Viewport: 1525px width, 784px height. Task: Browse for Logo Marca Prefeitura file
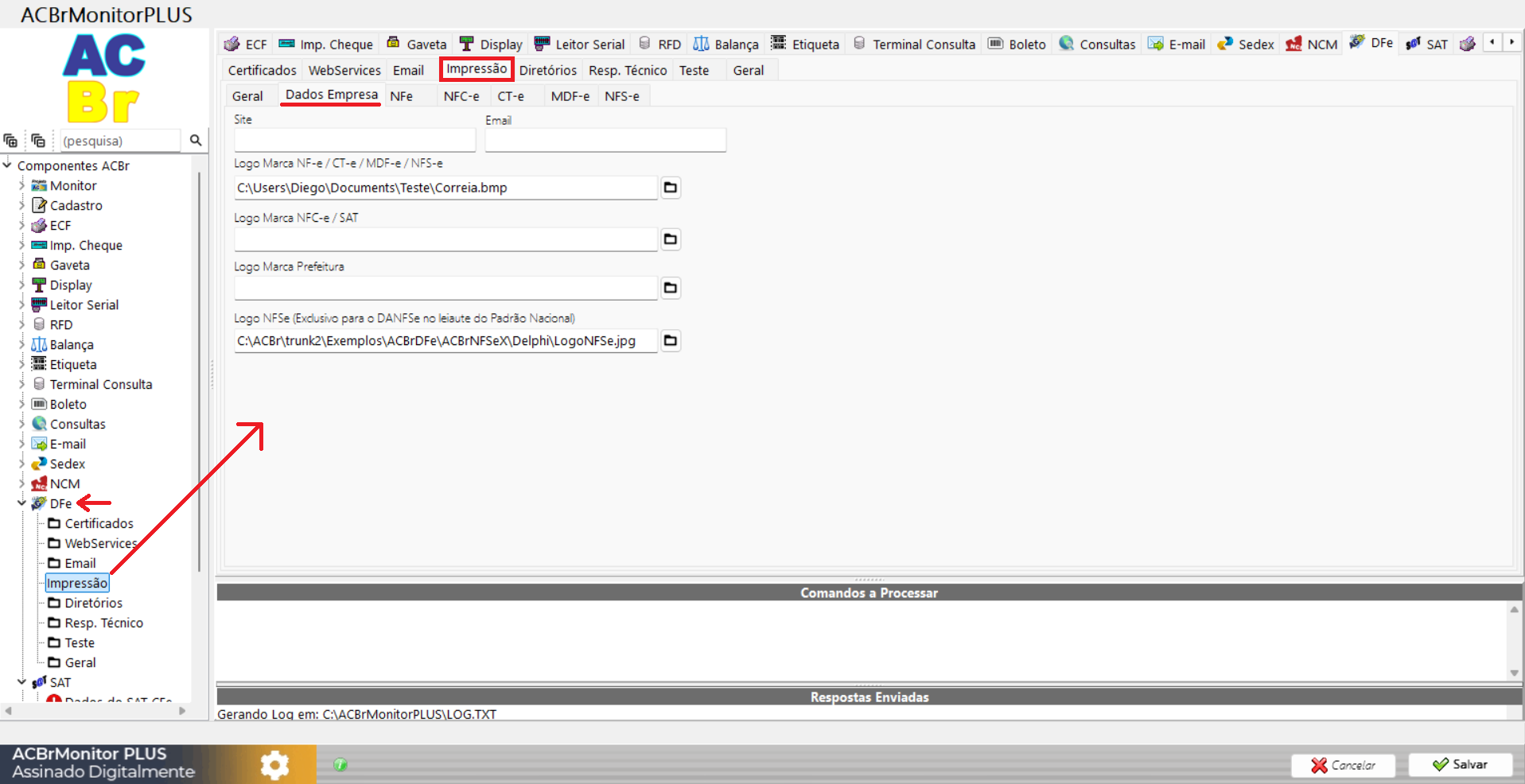click(x=671, y=288)
